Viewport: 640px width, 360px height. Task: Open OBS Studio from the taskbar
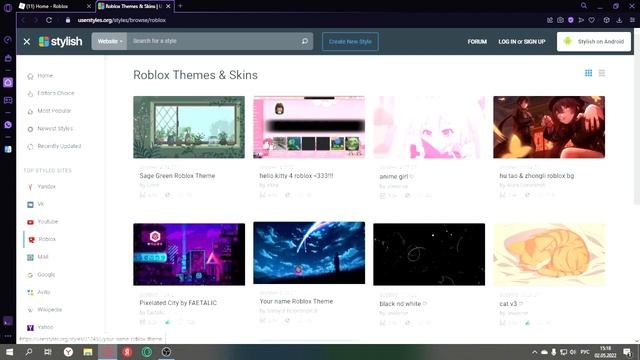click(166, 352)
